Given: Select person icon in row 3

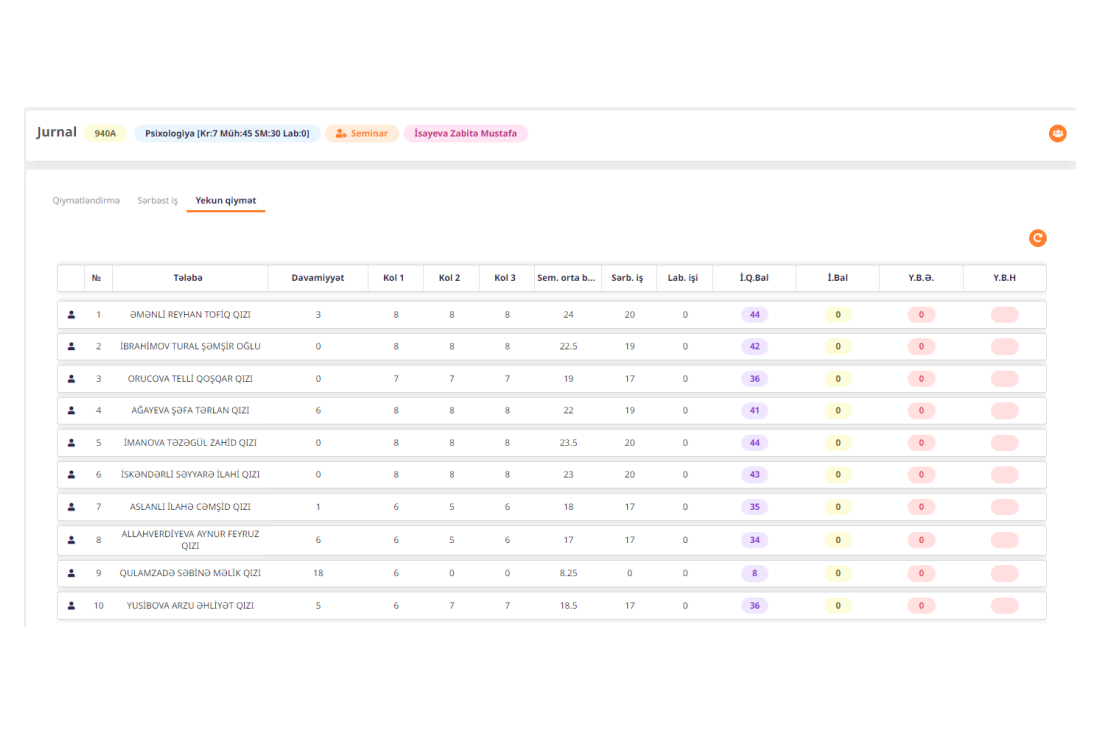Looking at the screenshot, I should 71,379.
